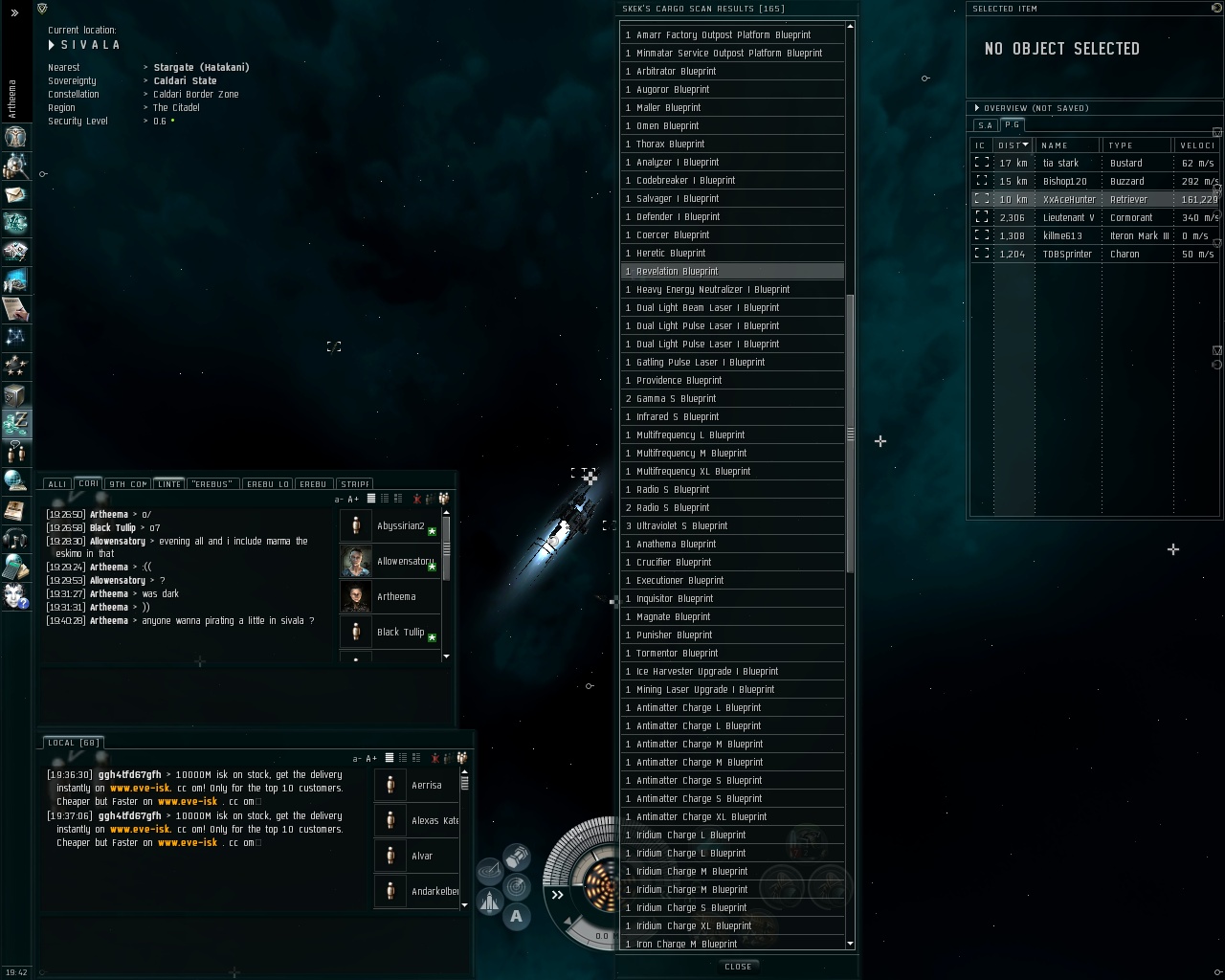Open the Jukebox headphones icon
1225x980 pixels.
pyautogui.click(x=15, y=538)
